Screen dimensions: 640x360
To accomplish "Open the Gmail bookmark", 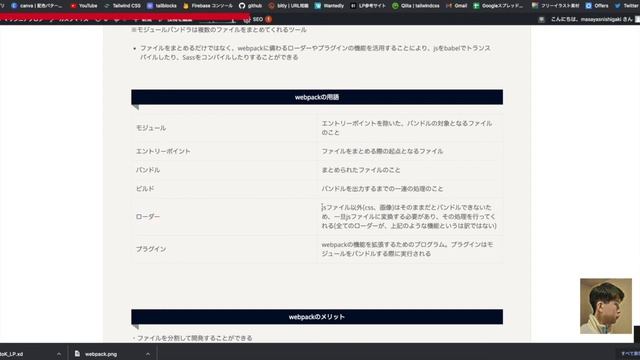I will [456, 6].
